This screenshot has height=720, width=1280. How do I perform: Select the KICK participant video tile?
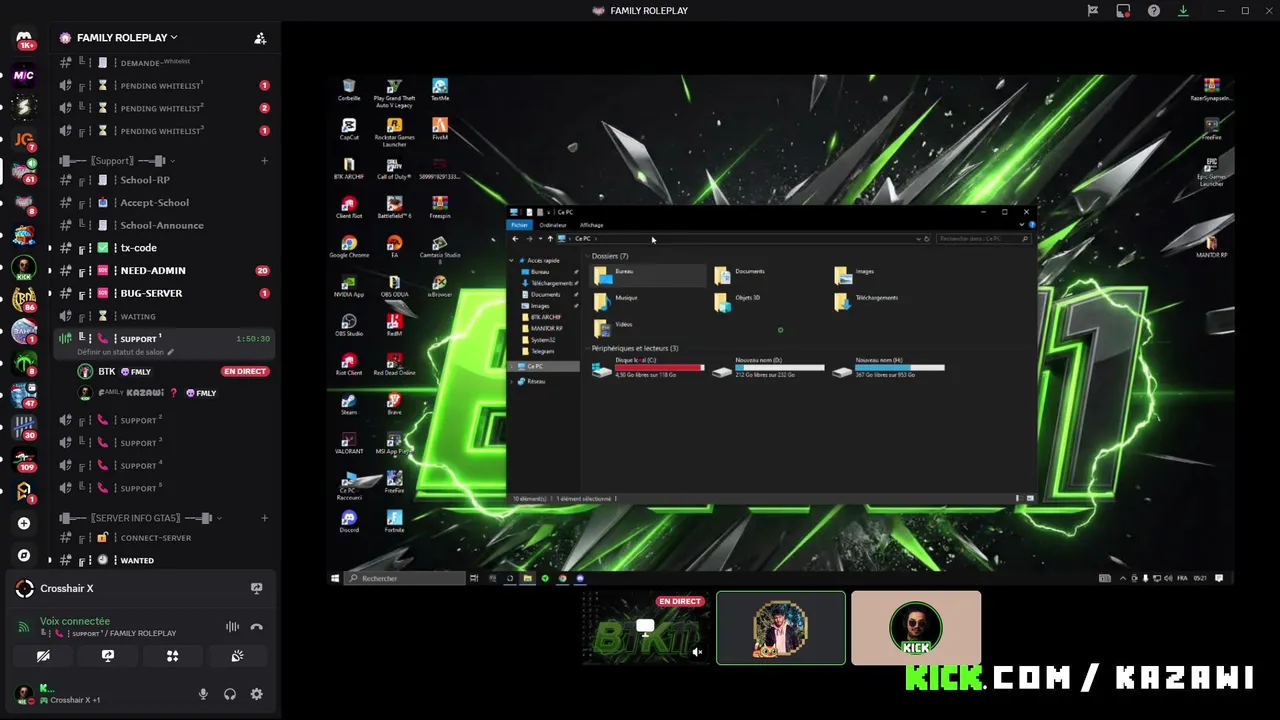pyautogui.click(x=916, y=628)
